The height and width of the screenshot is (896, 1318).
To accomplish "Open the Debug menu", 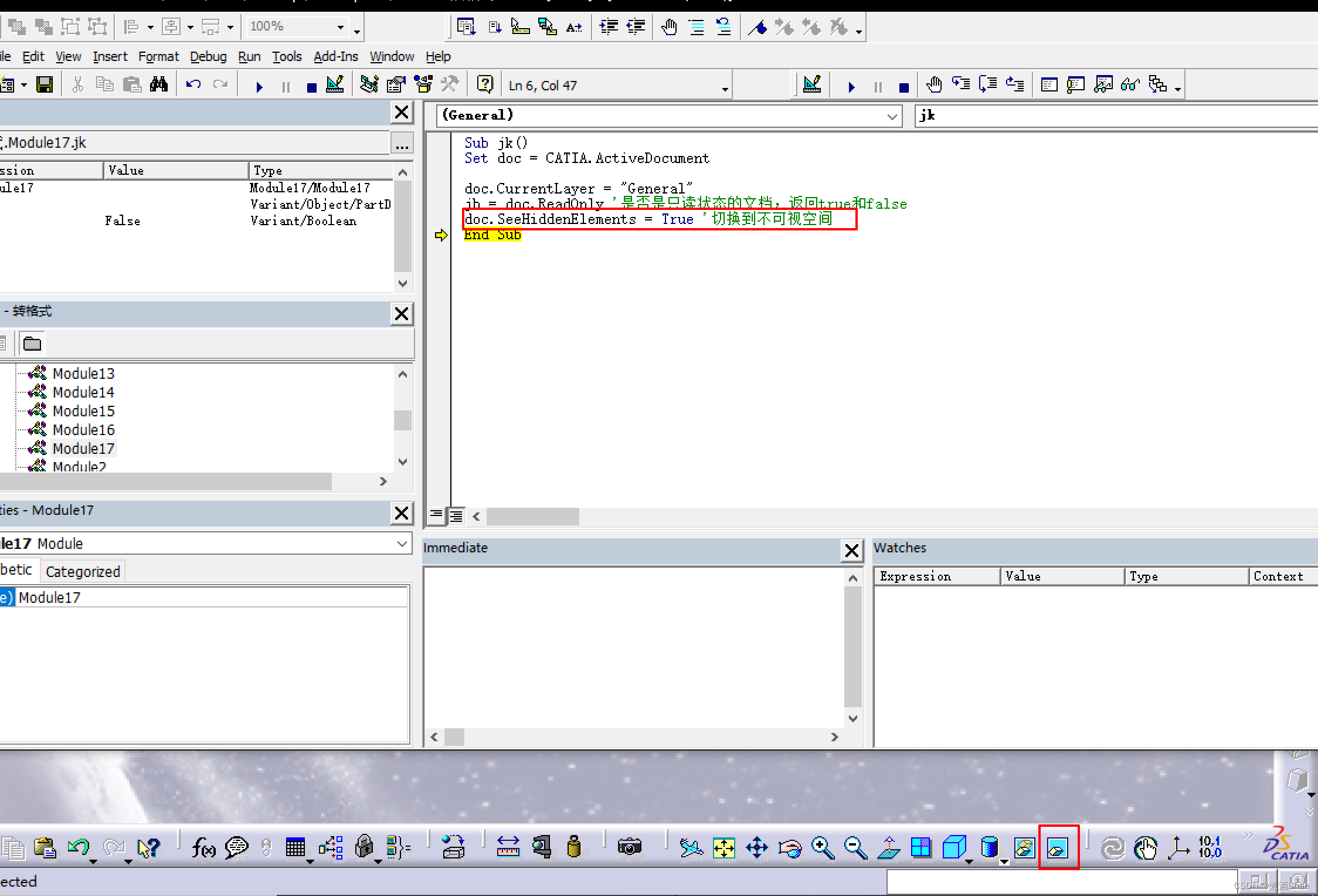I will (x=208, y=56).
